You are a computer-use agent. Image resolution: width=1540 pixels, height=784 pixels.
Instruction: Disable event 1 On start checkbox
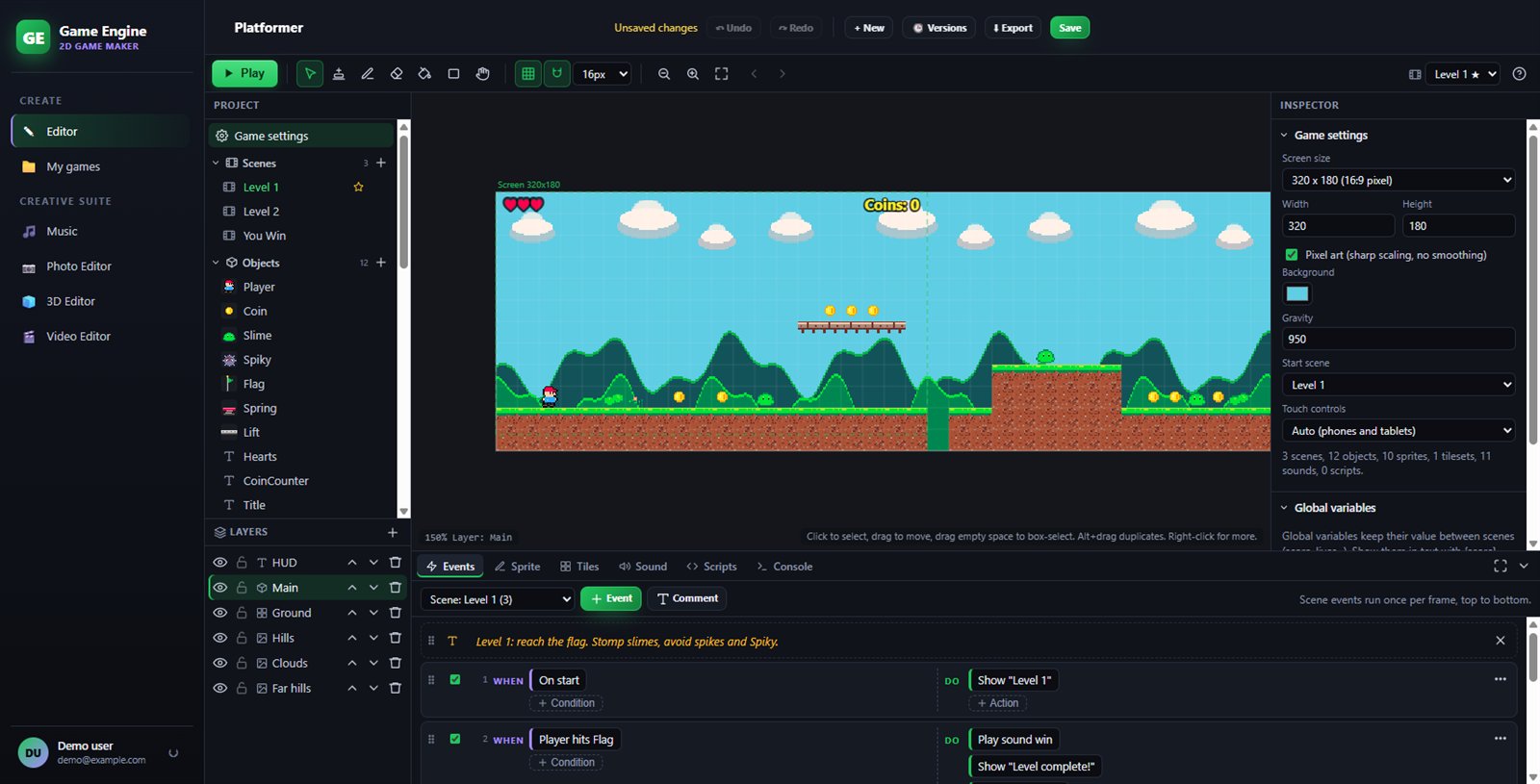click(455, 679)
